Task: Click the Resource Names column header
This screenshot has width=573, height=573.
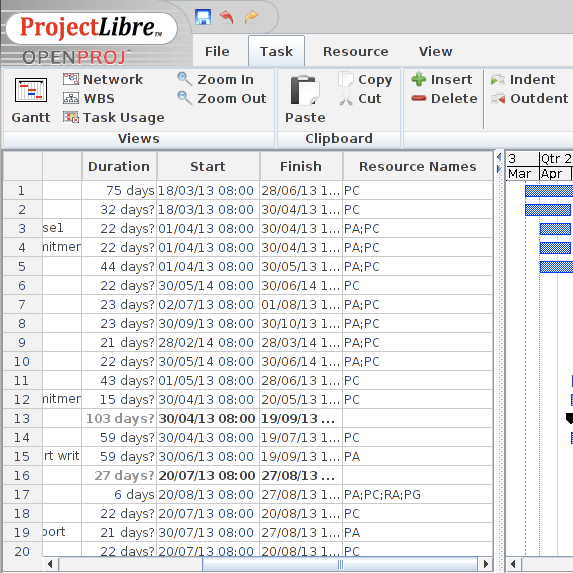Action: pos(418,166)
